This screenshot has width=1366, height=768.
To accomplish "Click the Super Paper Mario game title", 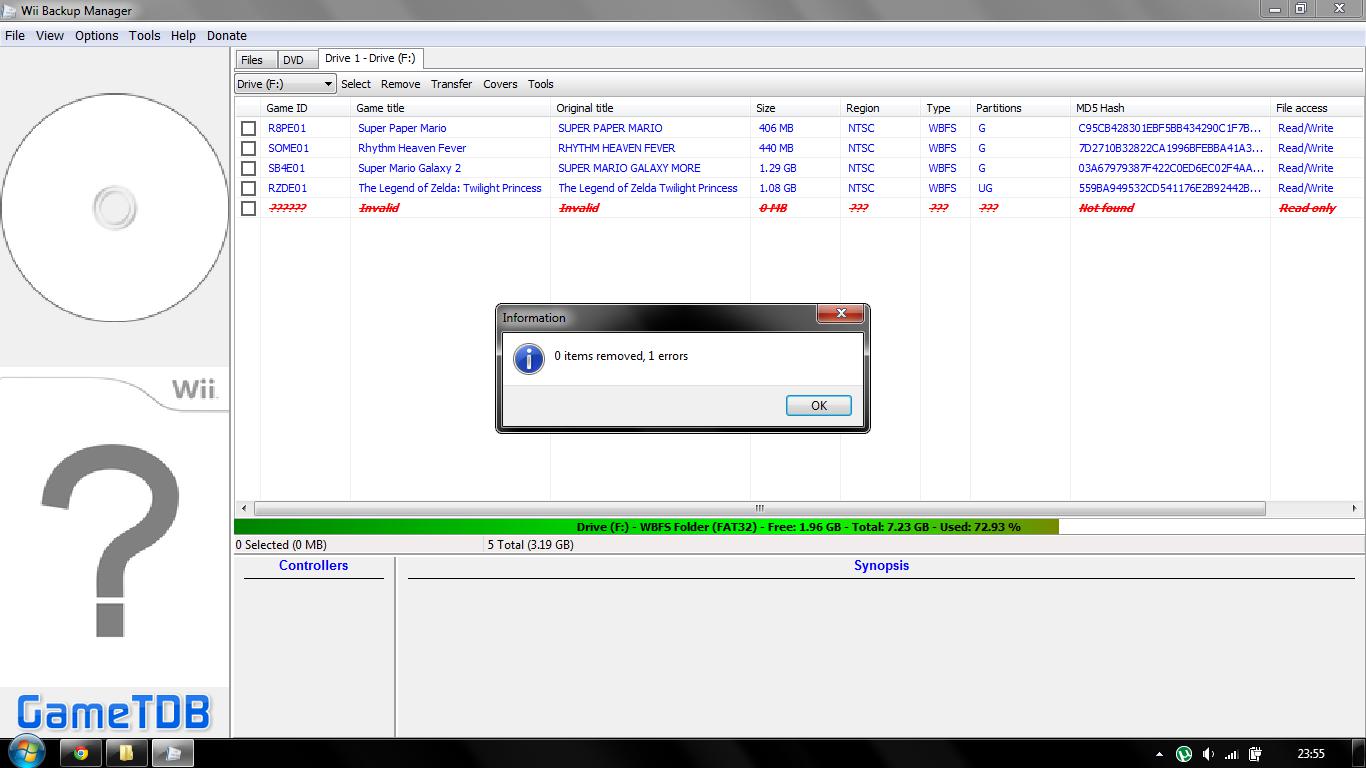I will point(402,128).
